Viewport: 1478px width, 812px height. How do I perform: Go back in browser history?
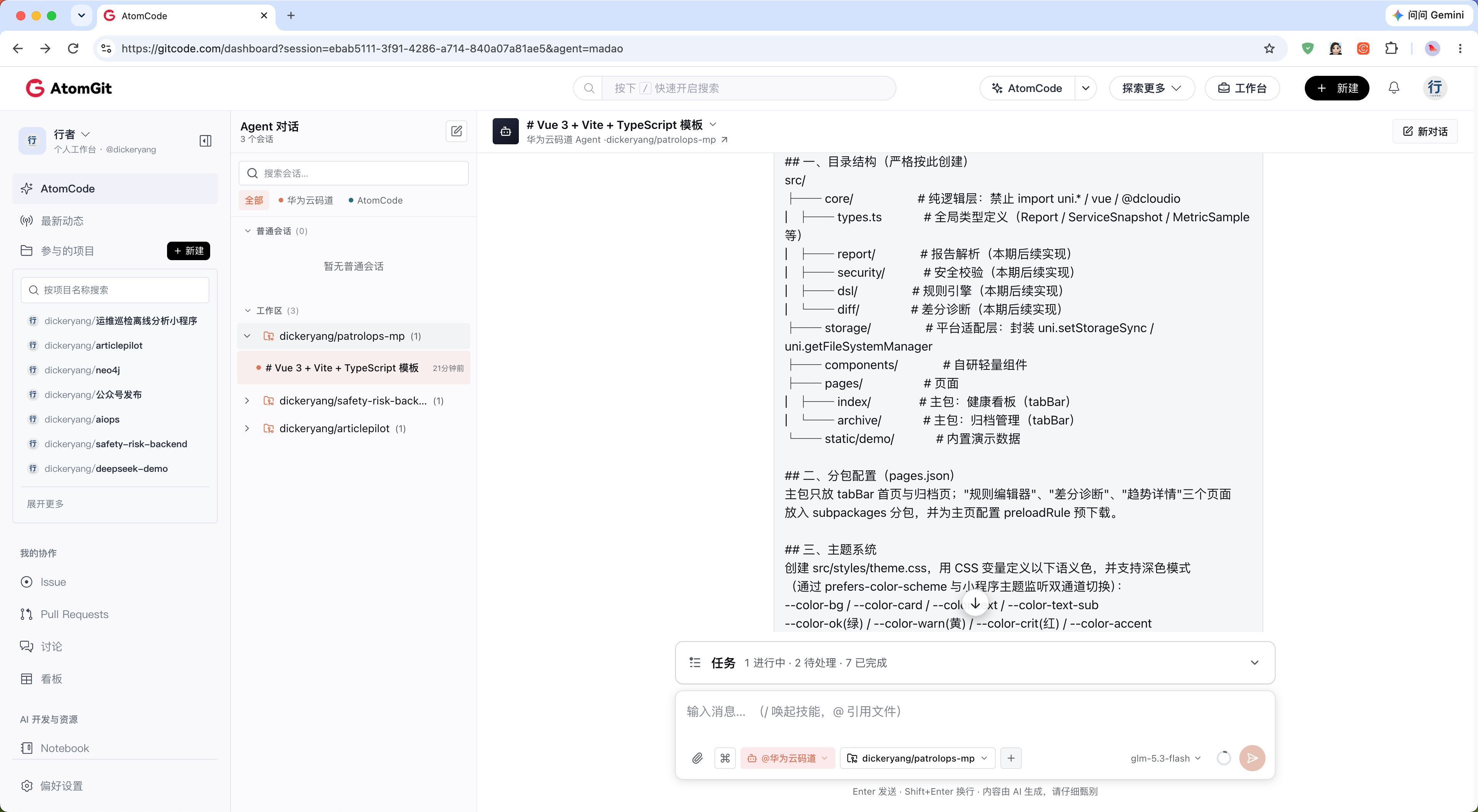(18, 49)
